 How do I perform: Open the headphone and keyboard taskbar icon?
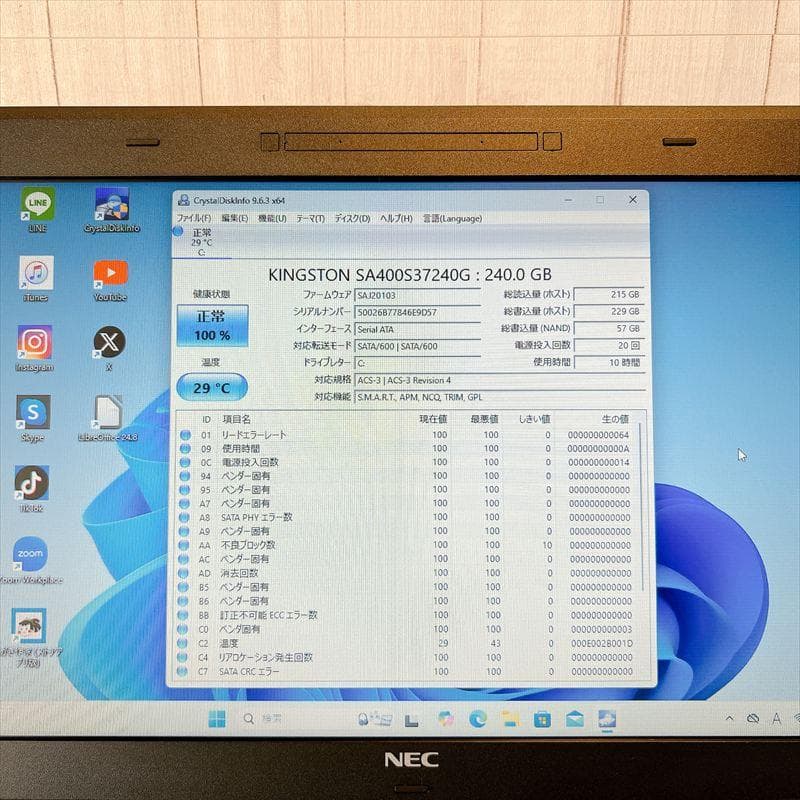[374, 719]
